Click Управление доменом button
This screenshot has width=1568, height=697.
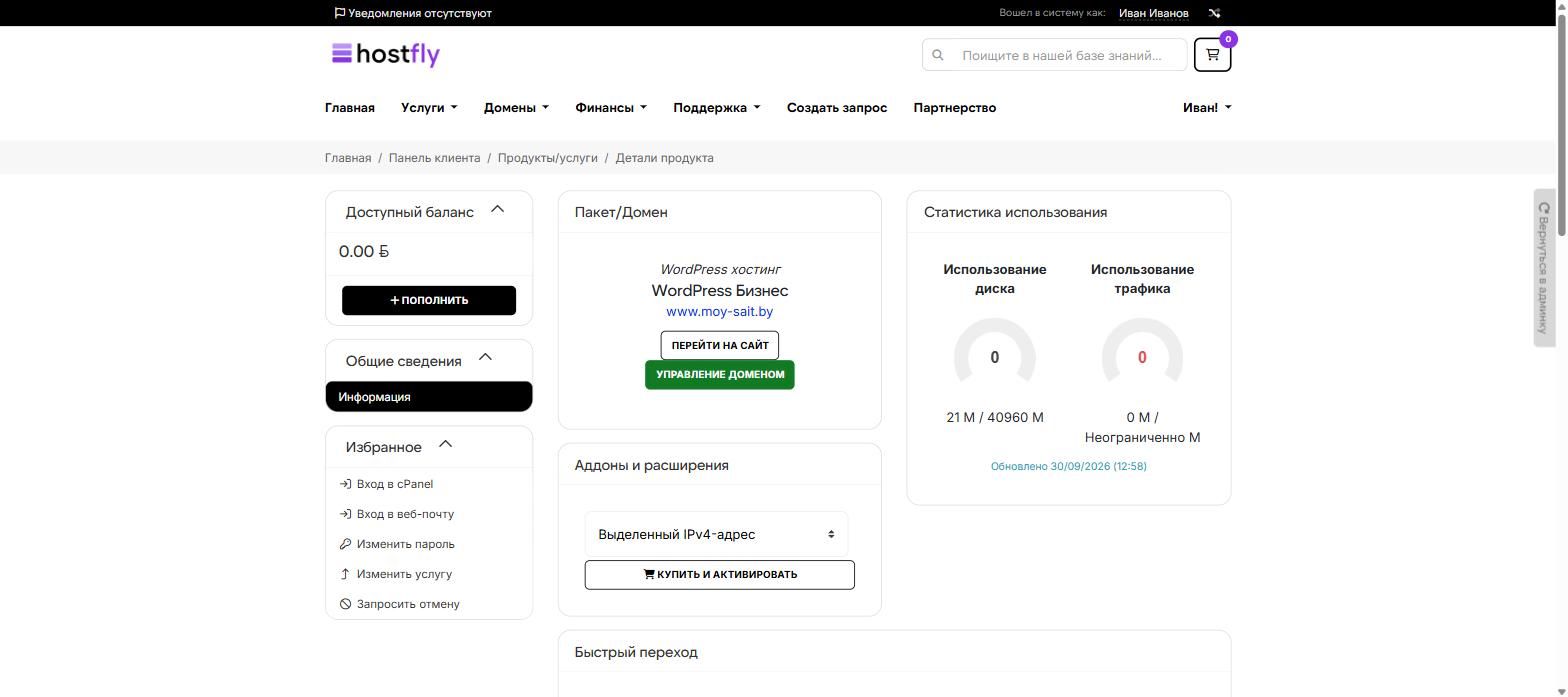(720, 375)
